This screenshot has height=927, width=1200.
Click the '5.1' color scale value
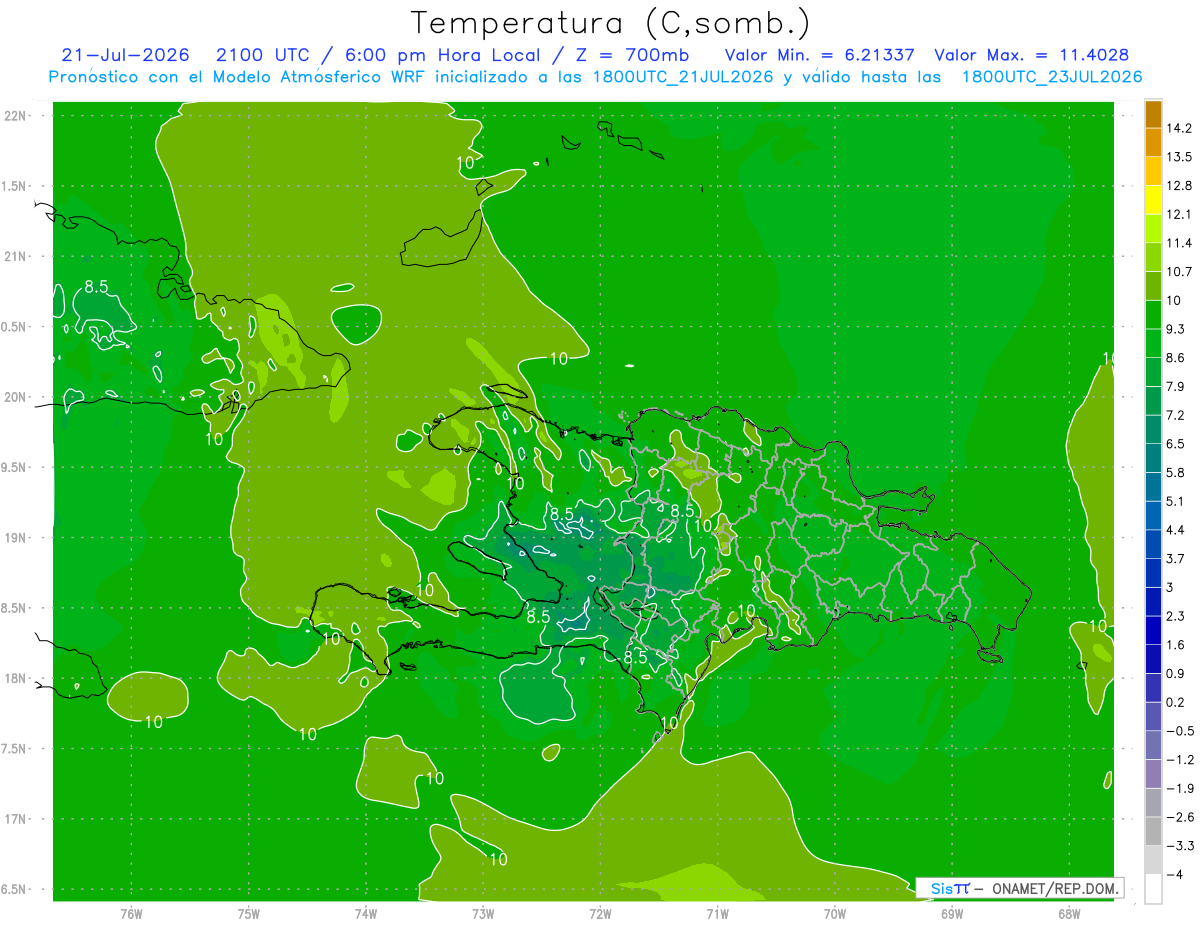(x=1175, y=501)
